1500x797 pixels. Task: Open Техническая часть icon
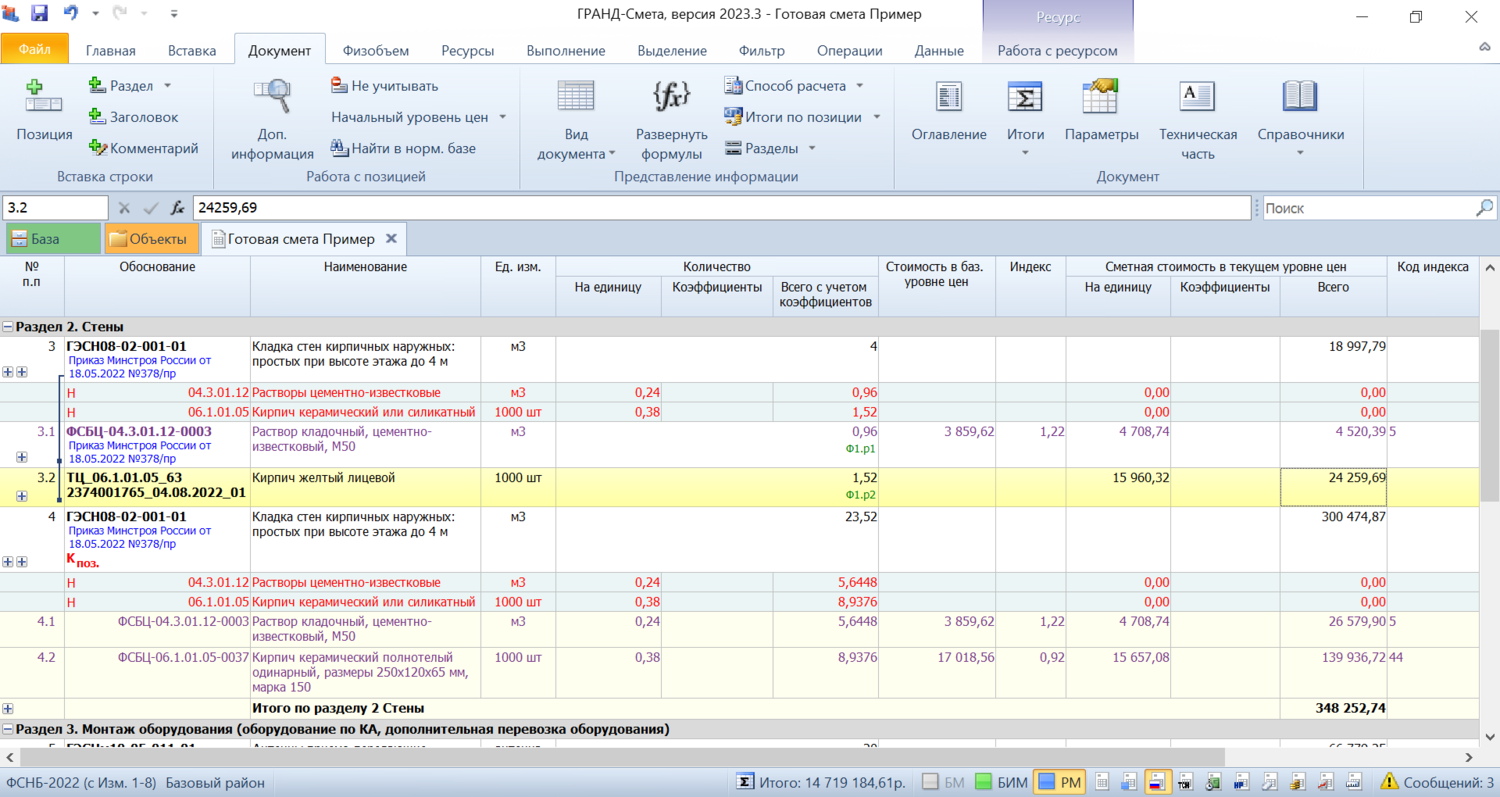click(x=1197, y=97)
